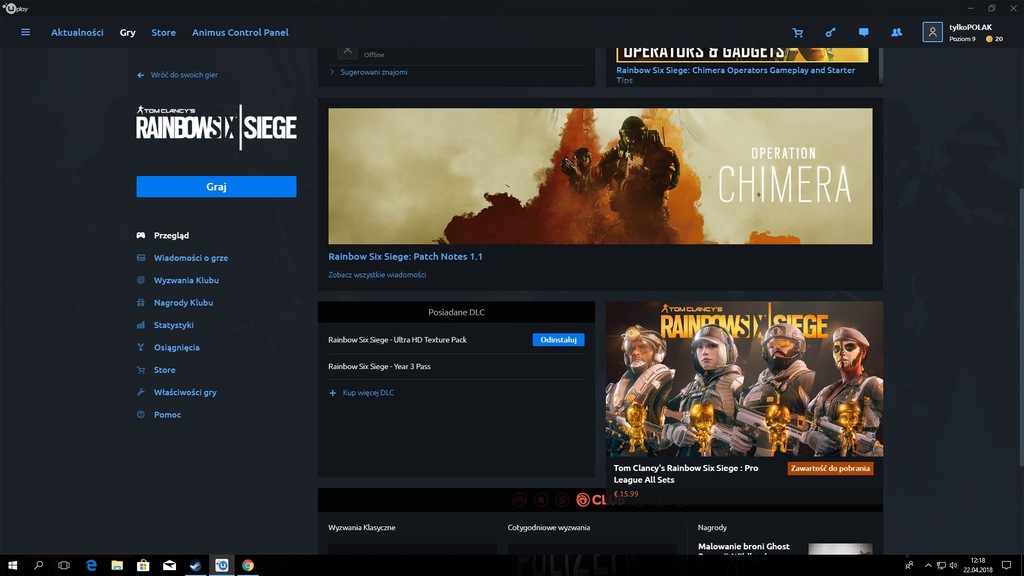Click the tylkoPOLAK username

coord(970,27)
